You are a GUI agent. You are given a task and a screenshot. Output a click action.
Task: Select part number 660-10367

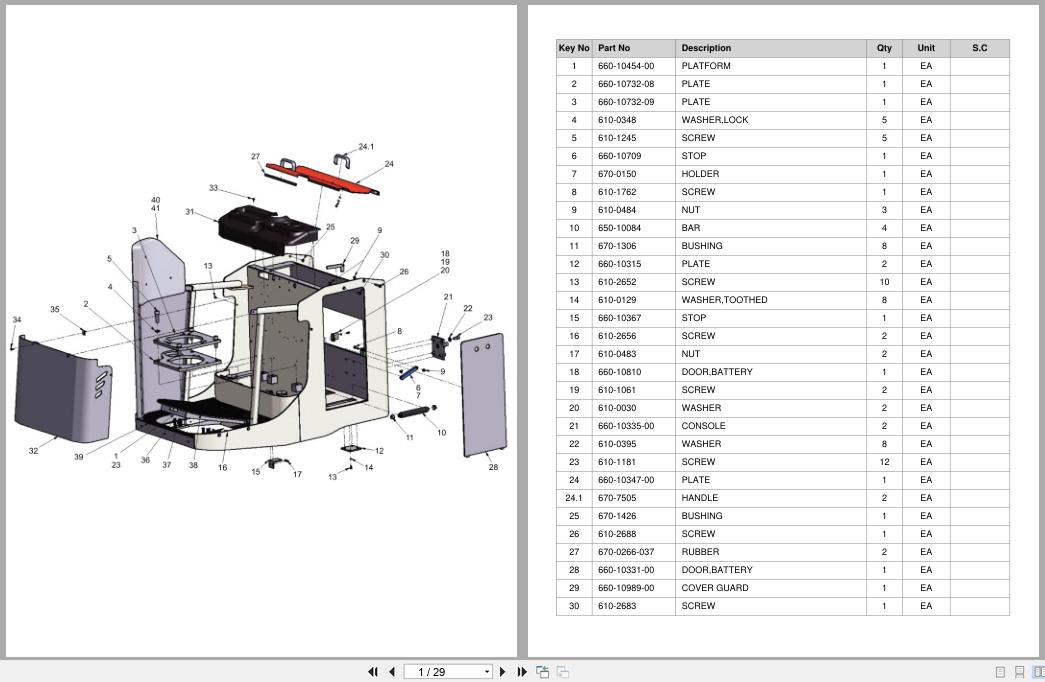(x=619, y=318)
